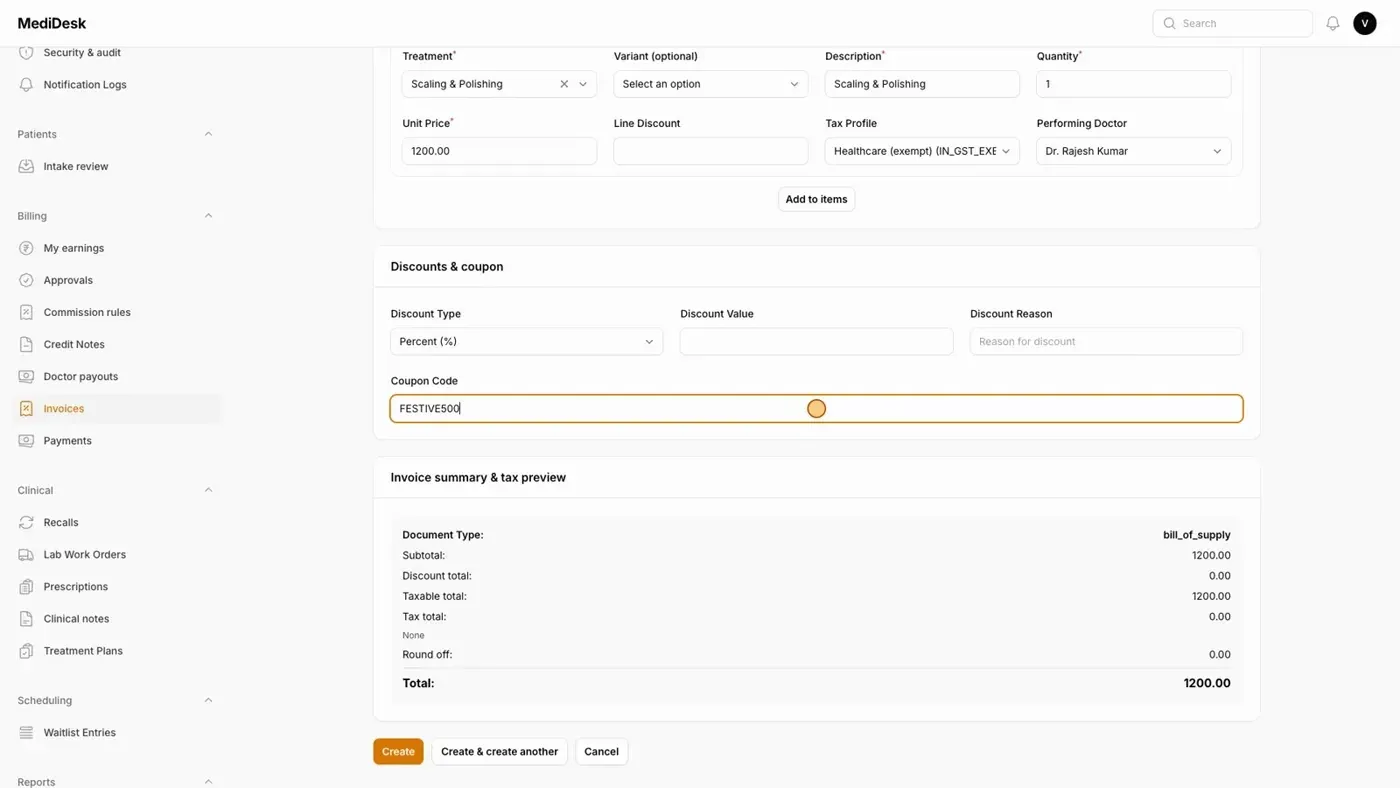
Task: Open Invoices in the sidebar
Action: [x=118, y=408]
